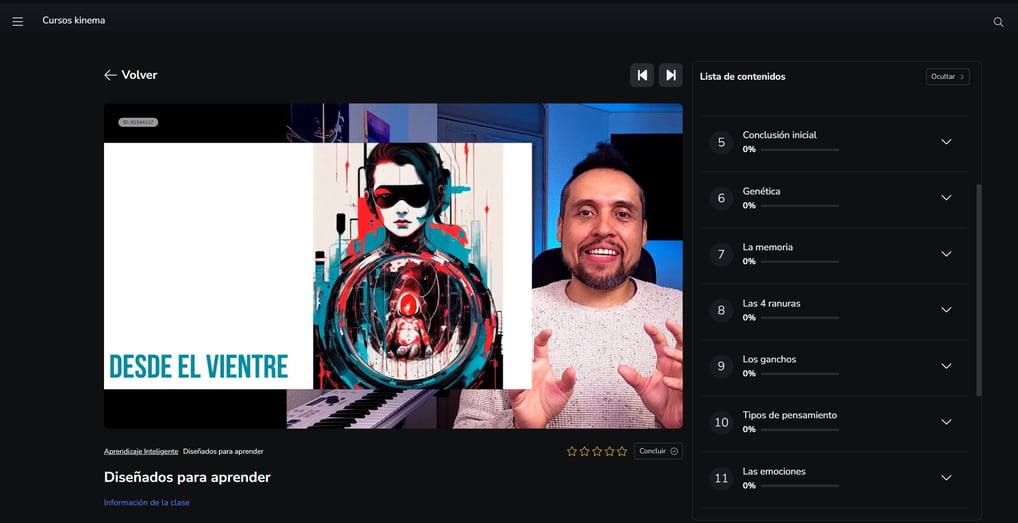
Task: Expand the Conclusión inicial section
Action: point(947,141)
